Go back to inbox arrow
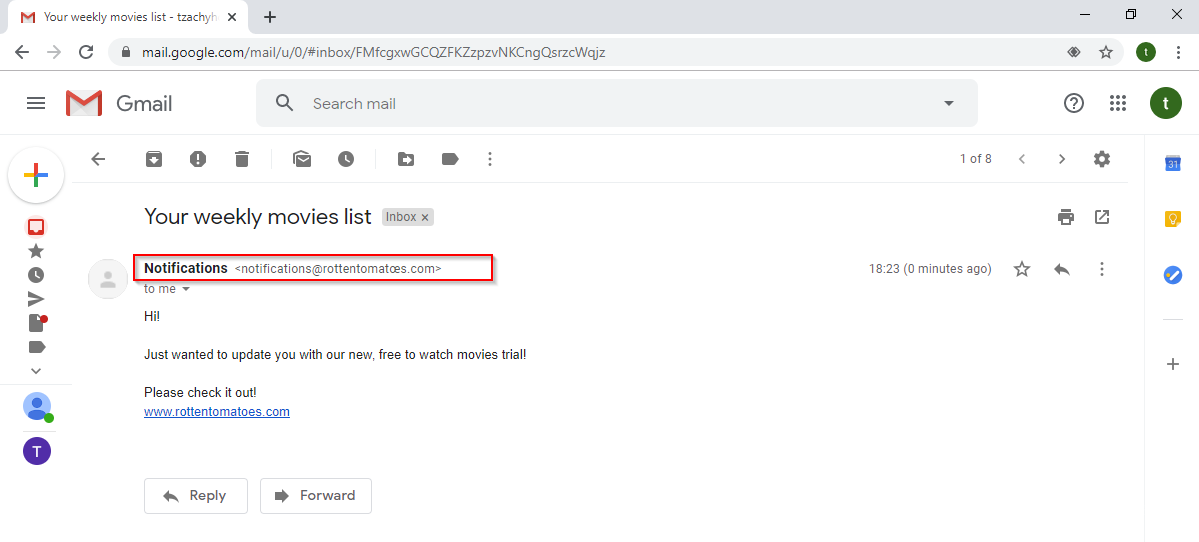Viewport: 1199px width, 542px height. (98, 159)
